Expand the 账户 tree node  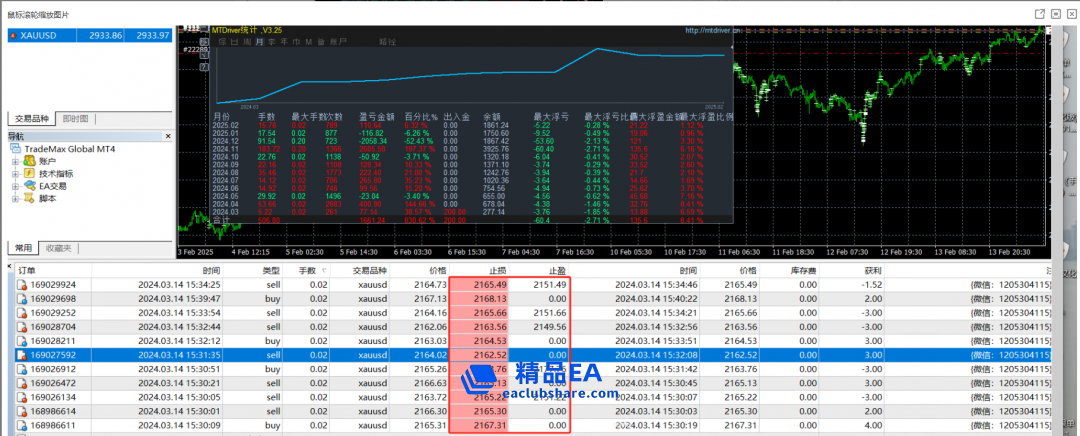tap(15, 161)
